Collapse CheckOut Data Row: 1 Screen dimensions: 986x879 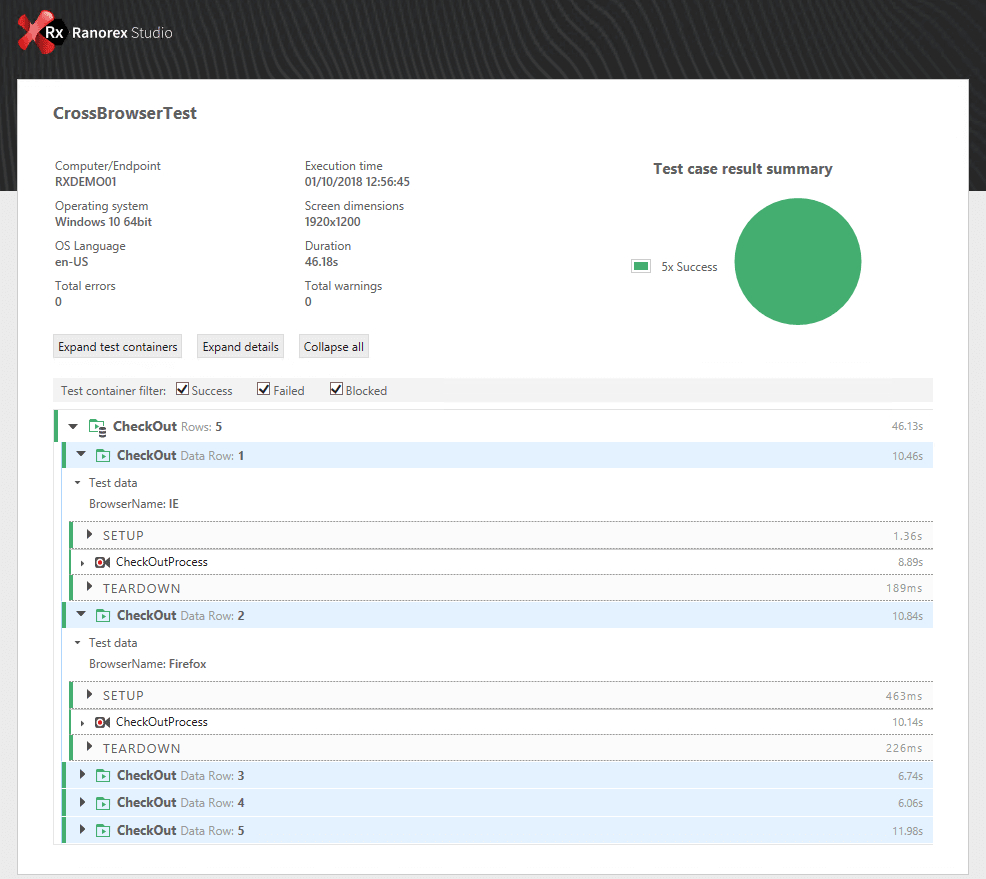pyautogui.click(x=81, y=454)
